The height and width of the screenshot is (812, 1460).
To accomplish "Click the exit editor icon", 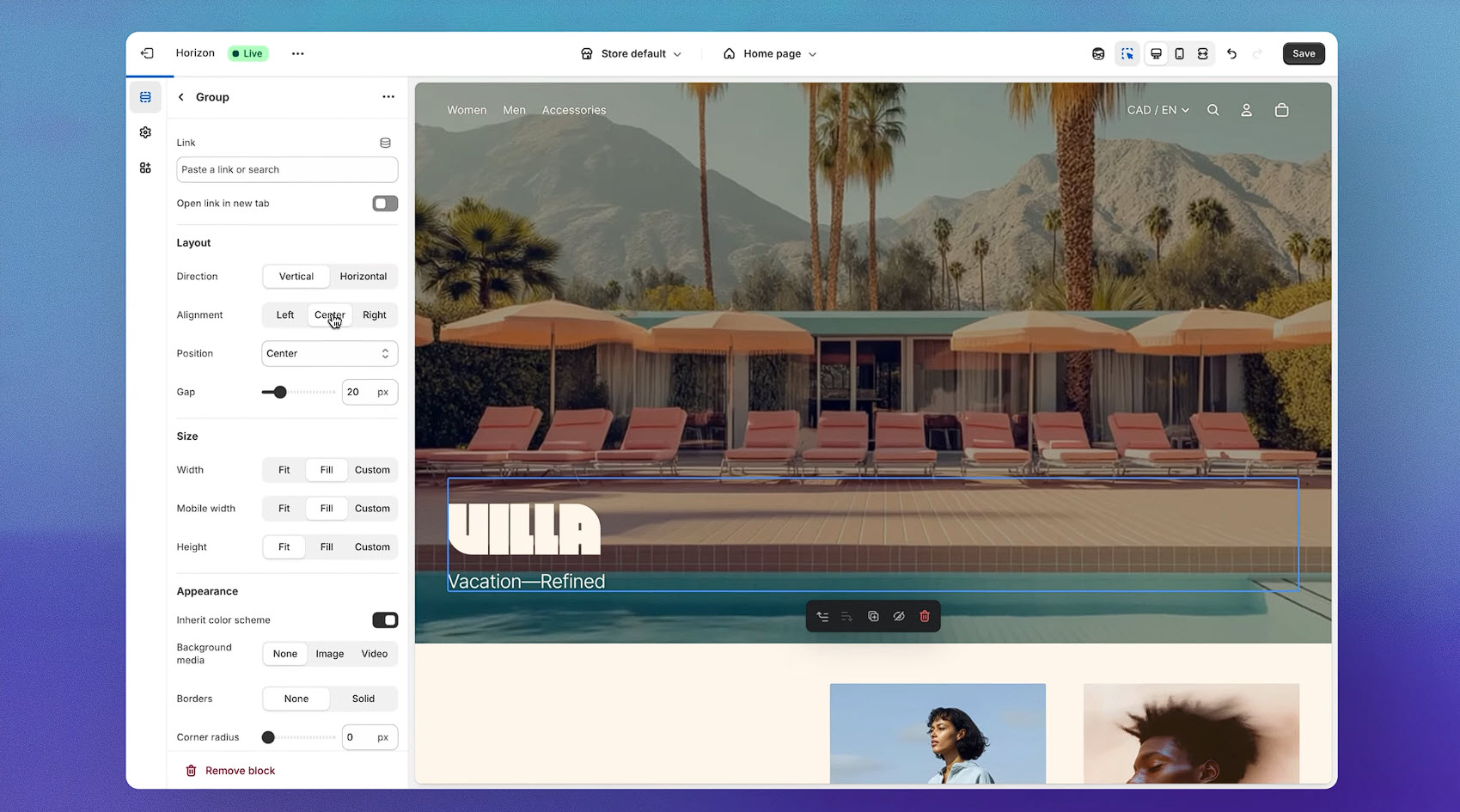I will [x=147, y=53].
